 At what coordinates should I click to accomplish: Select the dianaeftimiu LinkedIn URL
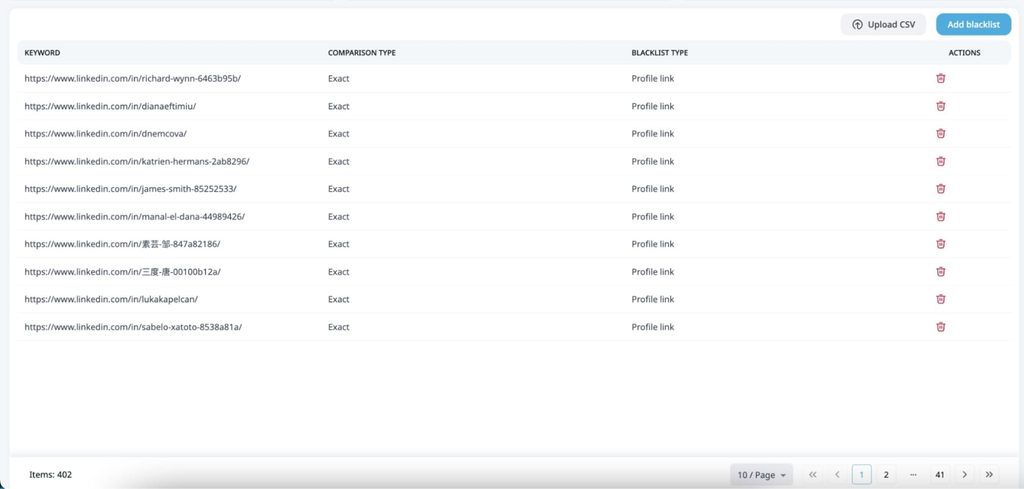pyautogui.click(x=110, y=106)
